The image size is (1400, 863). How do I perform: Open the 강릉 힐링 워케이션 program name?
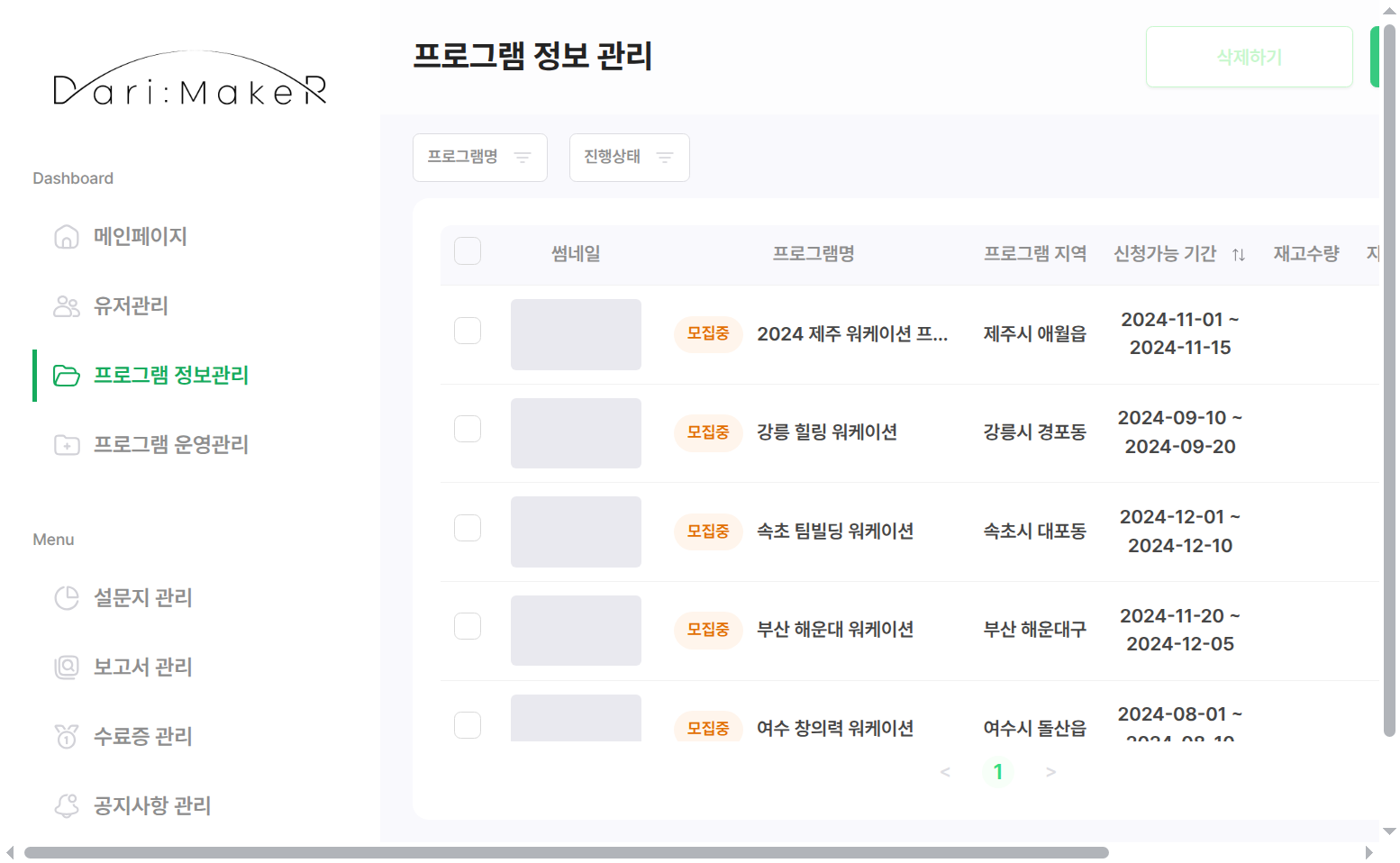tap(827, 432)
